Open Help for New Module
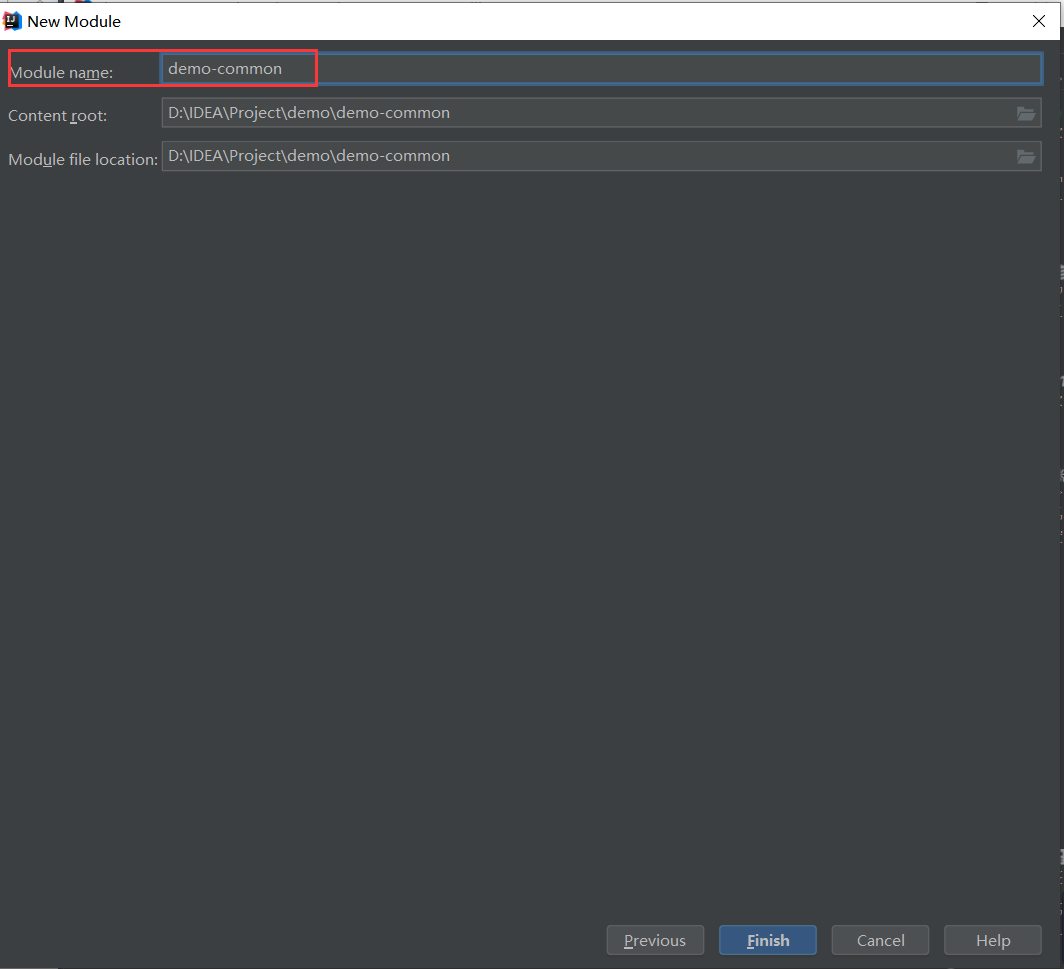The height and width of the screenshot is (969, 1064). pyautogui.click(x=993, y=940)
